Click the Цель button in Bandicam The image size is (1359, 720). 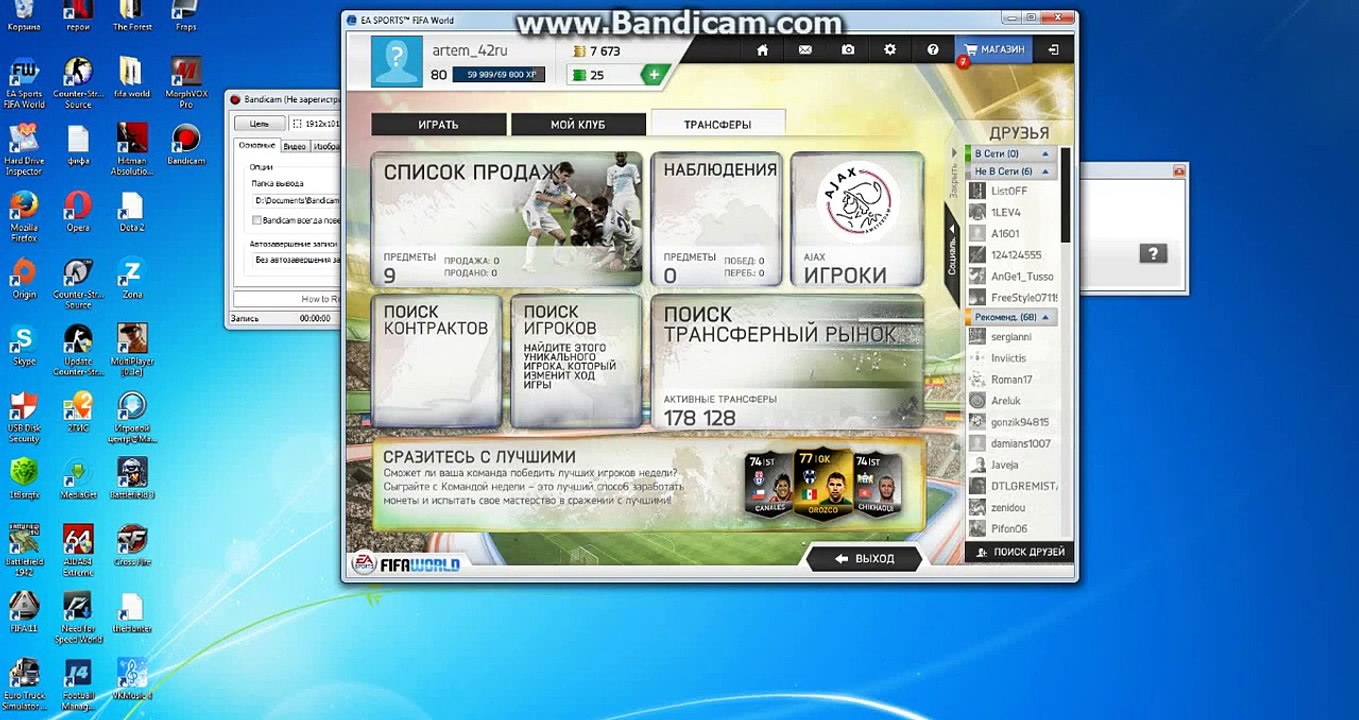click(x=259, y=124)
